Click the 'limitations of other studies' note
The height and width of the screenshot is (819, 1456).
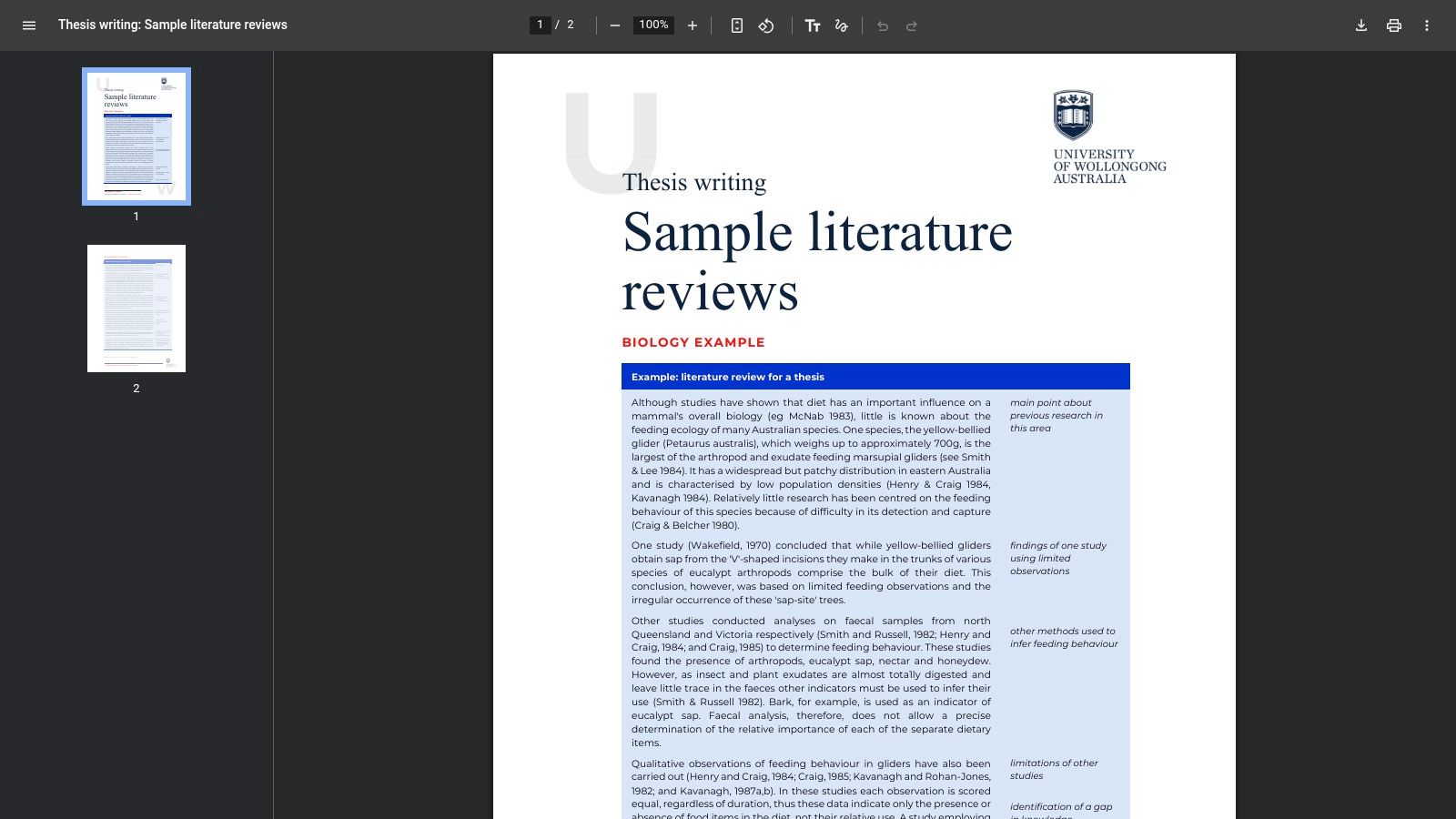(x=1054, y=769)
